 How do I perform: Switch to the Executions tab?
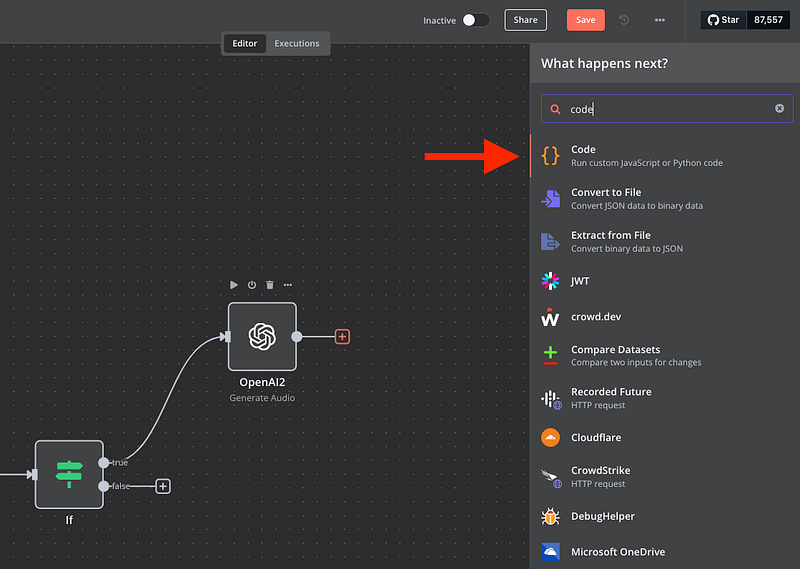tap(297, 44)
